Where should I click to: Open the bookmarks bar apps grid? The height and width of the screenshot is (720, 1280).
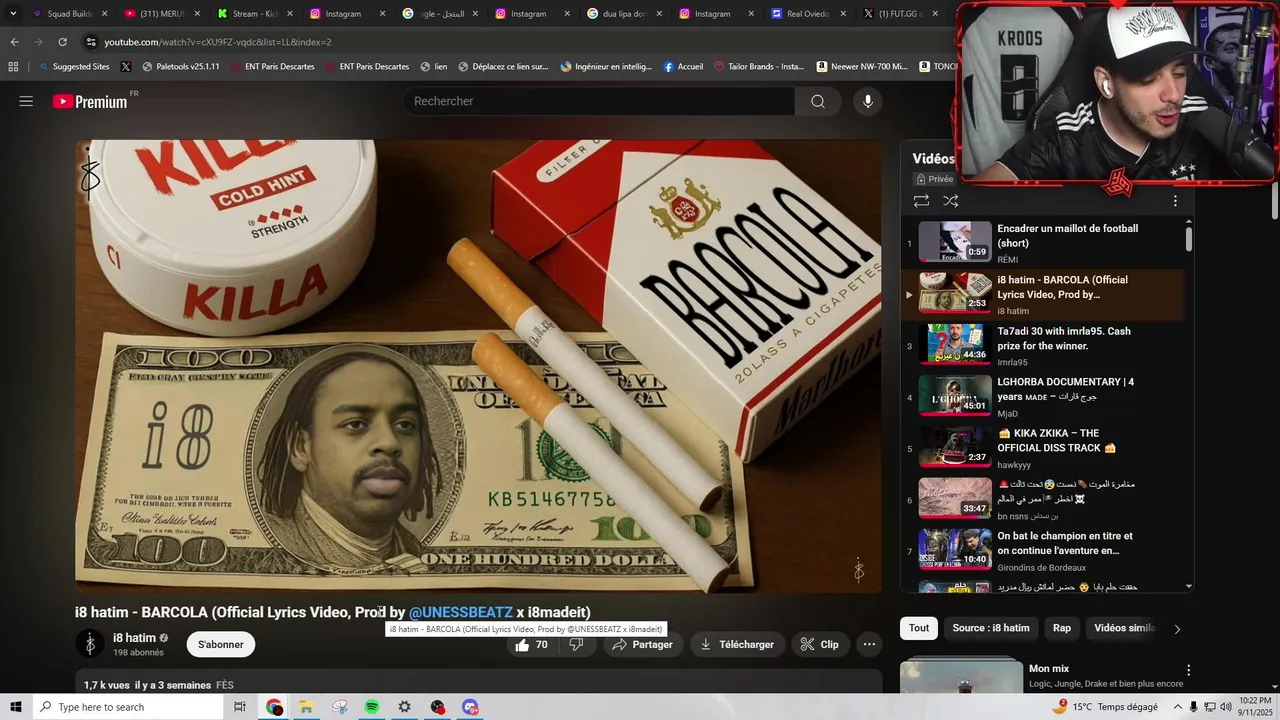coord(13,67)
